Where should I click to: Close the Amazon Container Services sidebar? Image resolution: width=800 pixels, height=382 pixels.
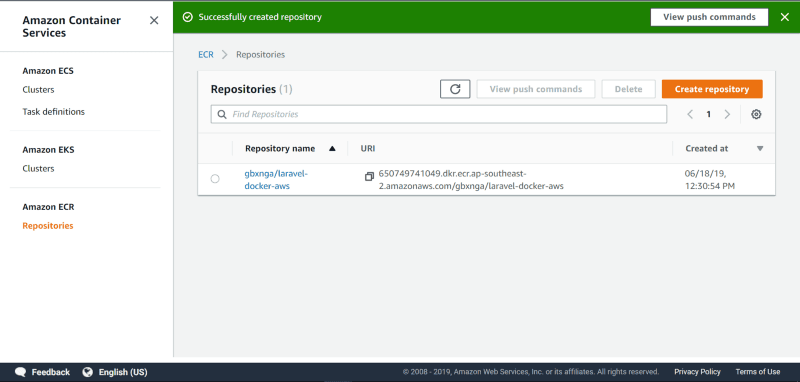(154, 21)
